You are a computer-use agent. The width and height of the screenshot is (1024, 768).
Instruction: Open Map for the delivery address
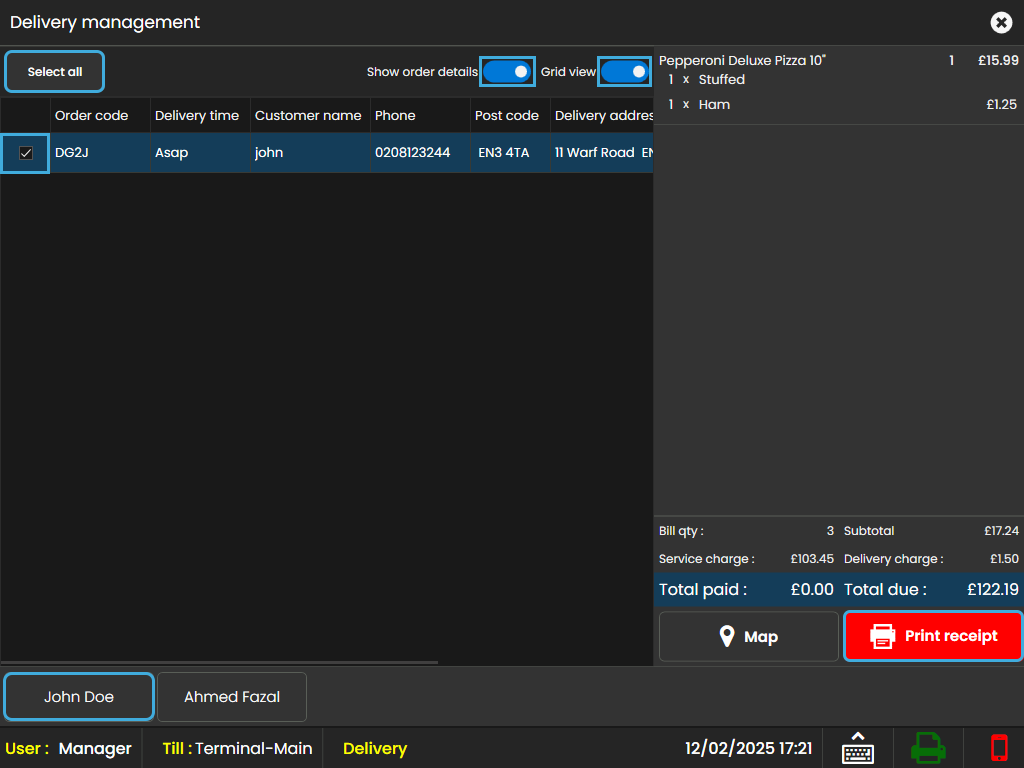[x=748, y=637]
